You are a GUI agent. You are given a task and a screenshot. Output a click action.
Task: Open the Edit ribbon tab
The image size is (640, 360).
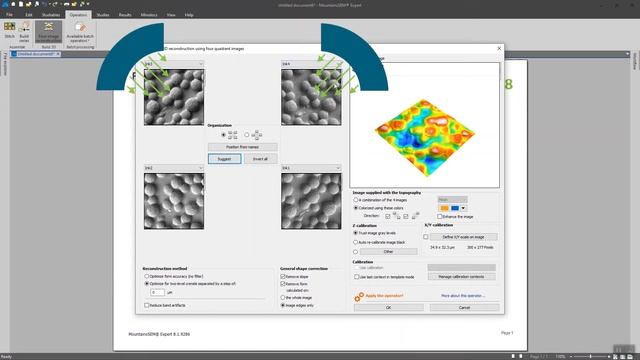[x=29, y=15]
